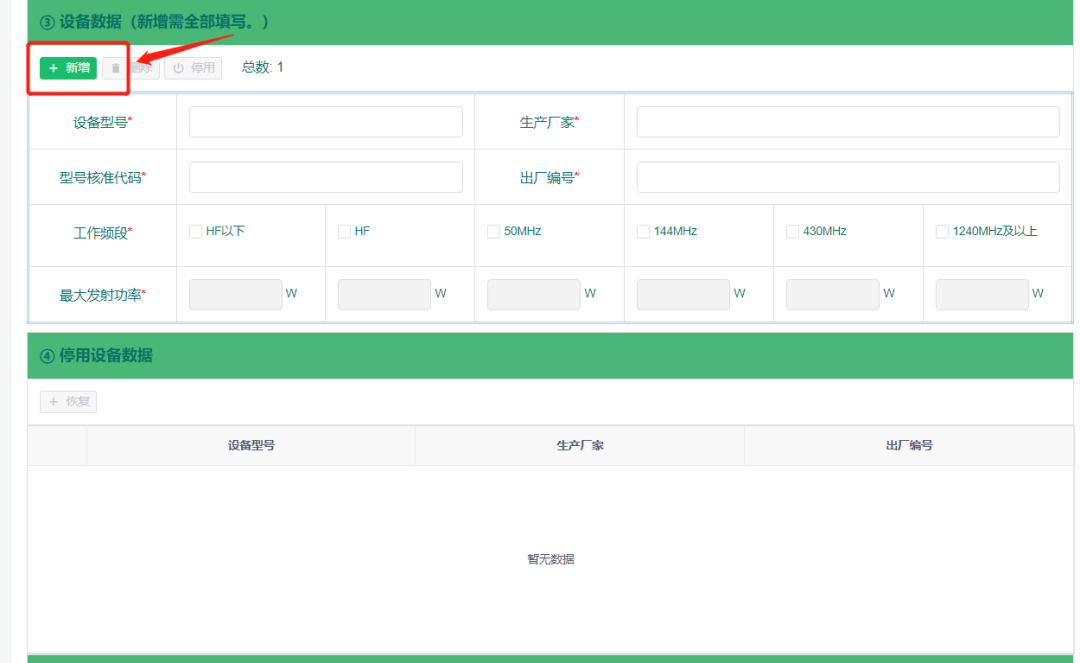Image resolution: width=1080 pixels, height=663 pixels.
Task: Click the 设备型号 input field
Action: [x=325, y=122]
